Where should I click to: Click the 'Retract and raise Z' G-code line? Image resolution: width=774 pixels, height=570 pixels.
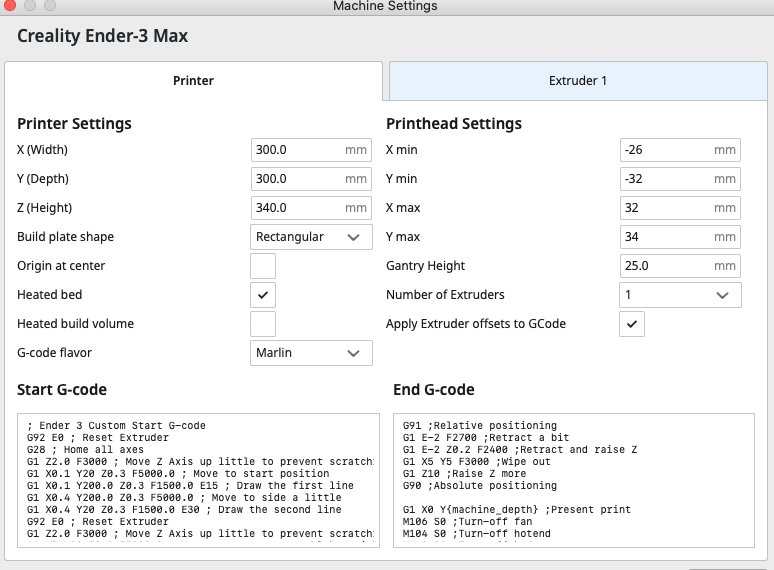click(520, 450)
